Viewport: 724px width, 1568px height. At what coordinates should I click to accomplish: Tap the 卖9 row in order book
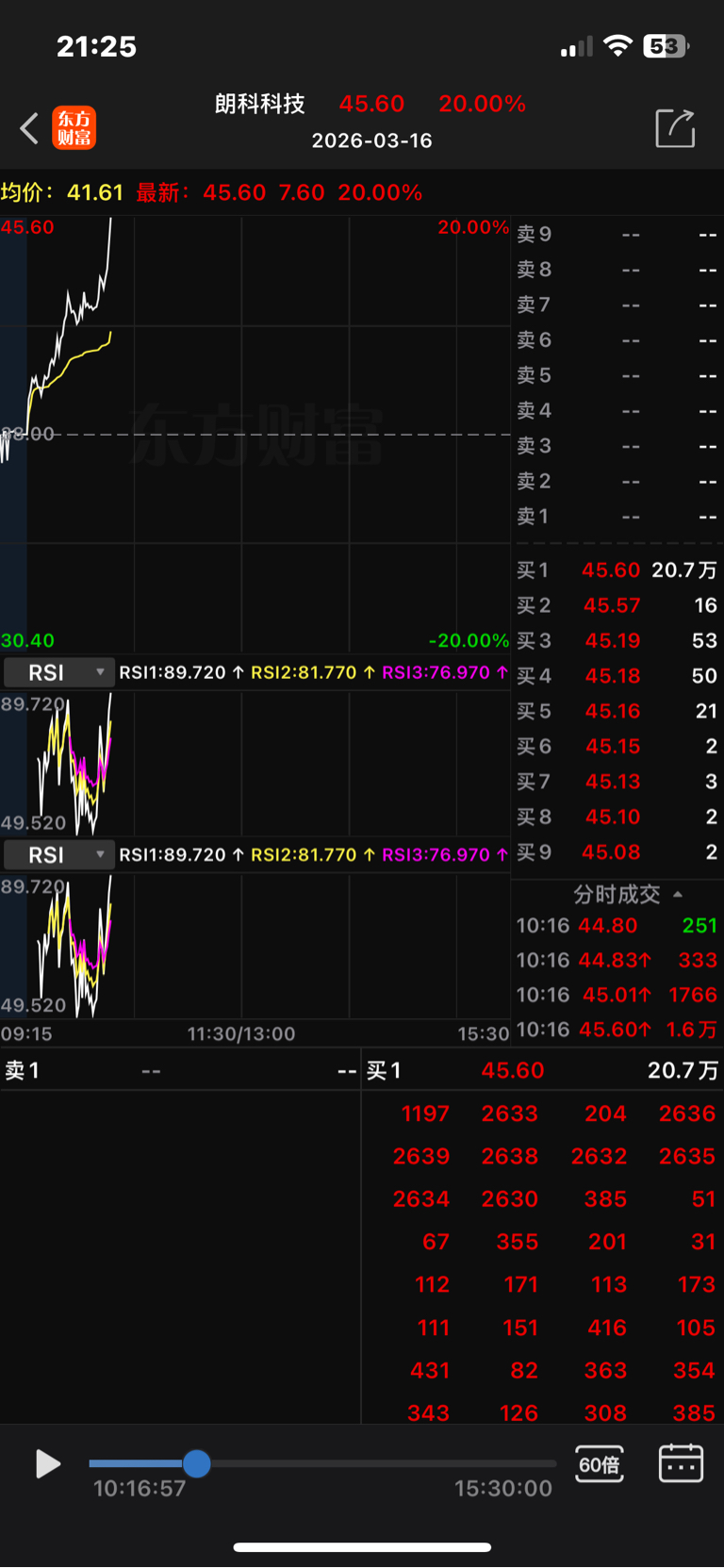(617, 234)
